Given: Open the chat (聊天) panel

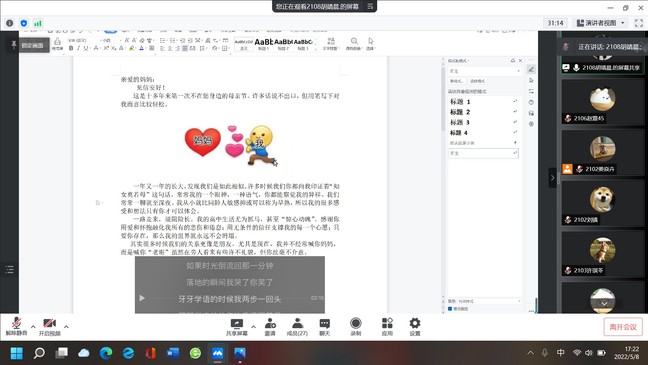Looking at the screenshot, I should click(x=325, y=327).
